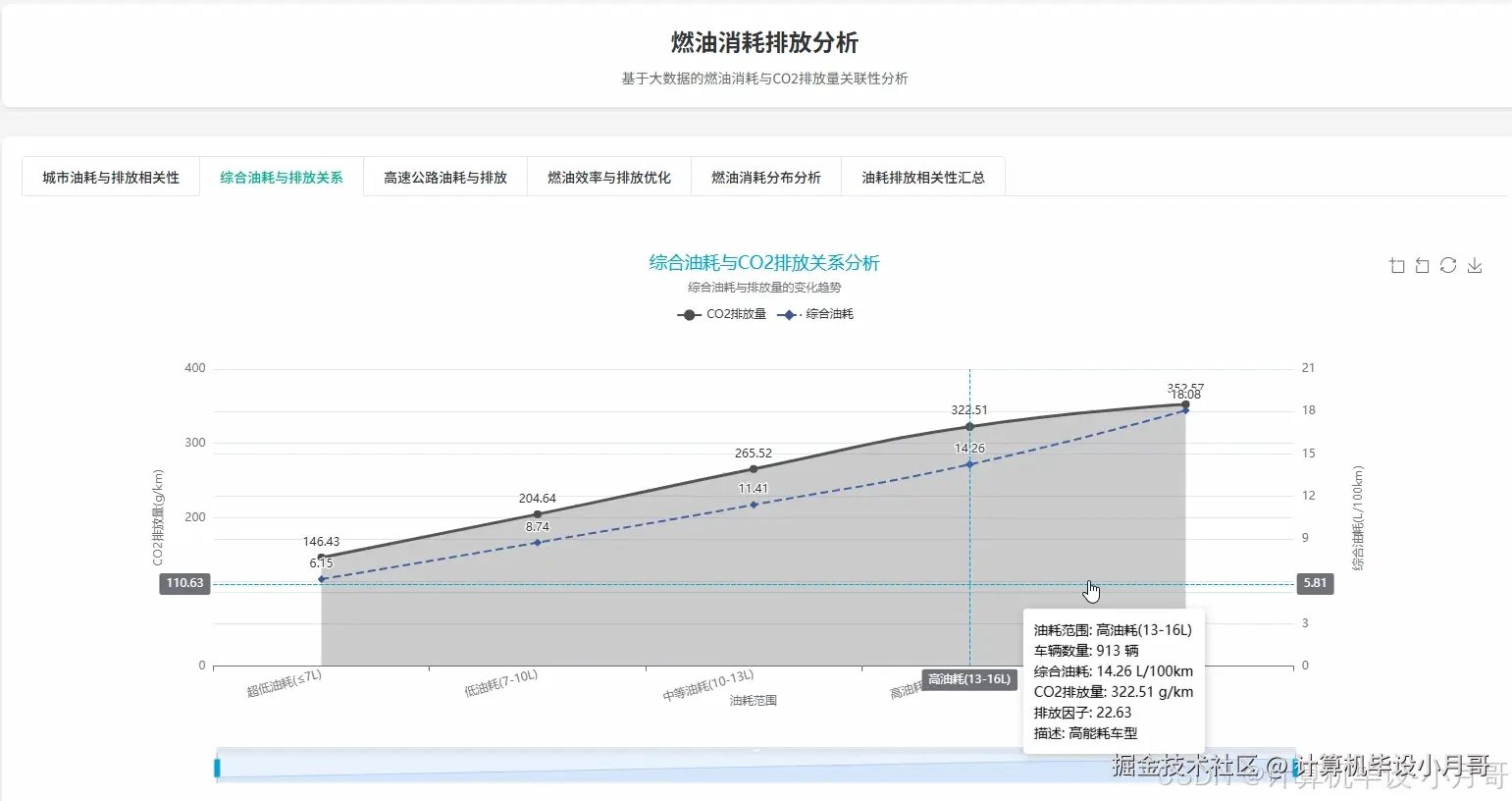Click the 综合油耗(L/100km) right axis title
Image resolution: width=1512 pixels, height=801 pixels.
click(x=1358, y=517)
